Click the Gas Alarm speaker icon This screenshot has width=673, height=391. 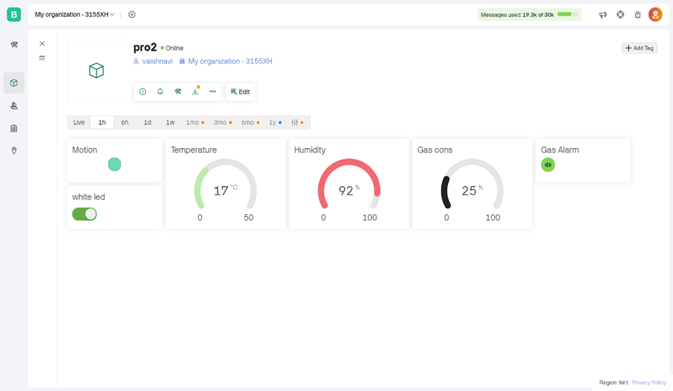(x=548, y=165)
